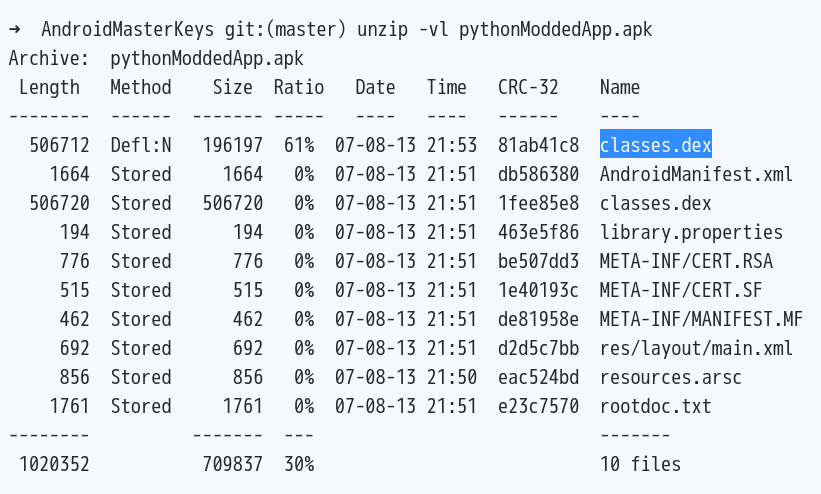821x494 pixels.
Task: Click the META-INF/CERT.SF file name
Action: tap(681, 290)
